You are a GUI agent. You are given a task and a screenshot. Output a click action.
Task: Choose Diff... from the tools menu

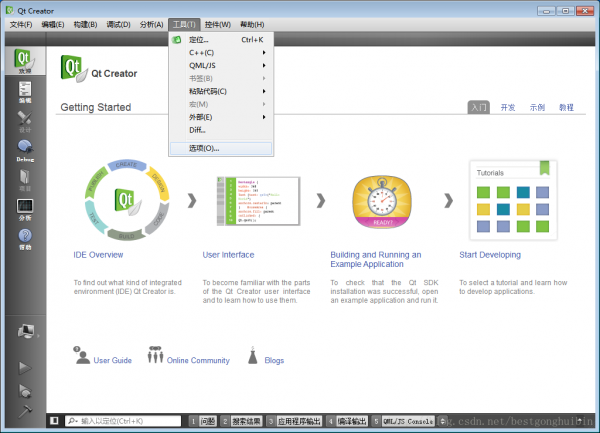[221, 130]
